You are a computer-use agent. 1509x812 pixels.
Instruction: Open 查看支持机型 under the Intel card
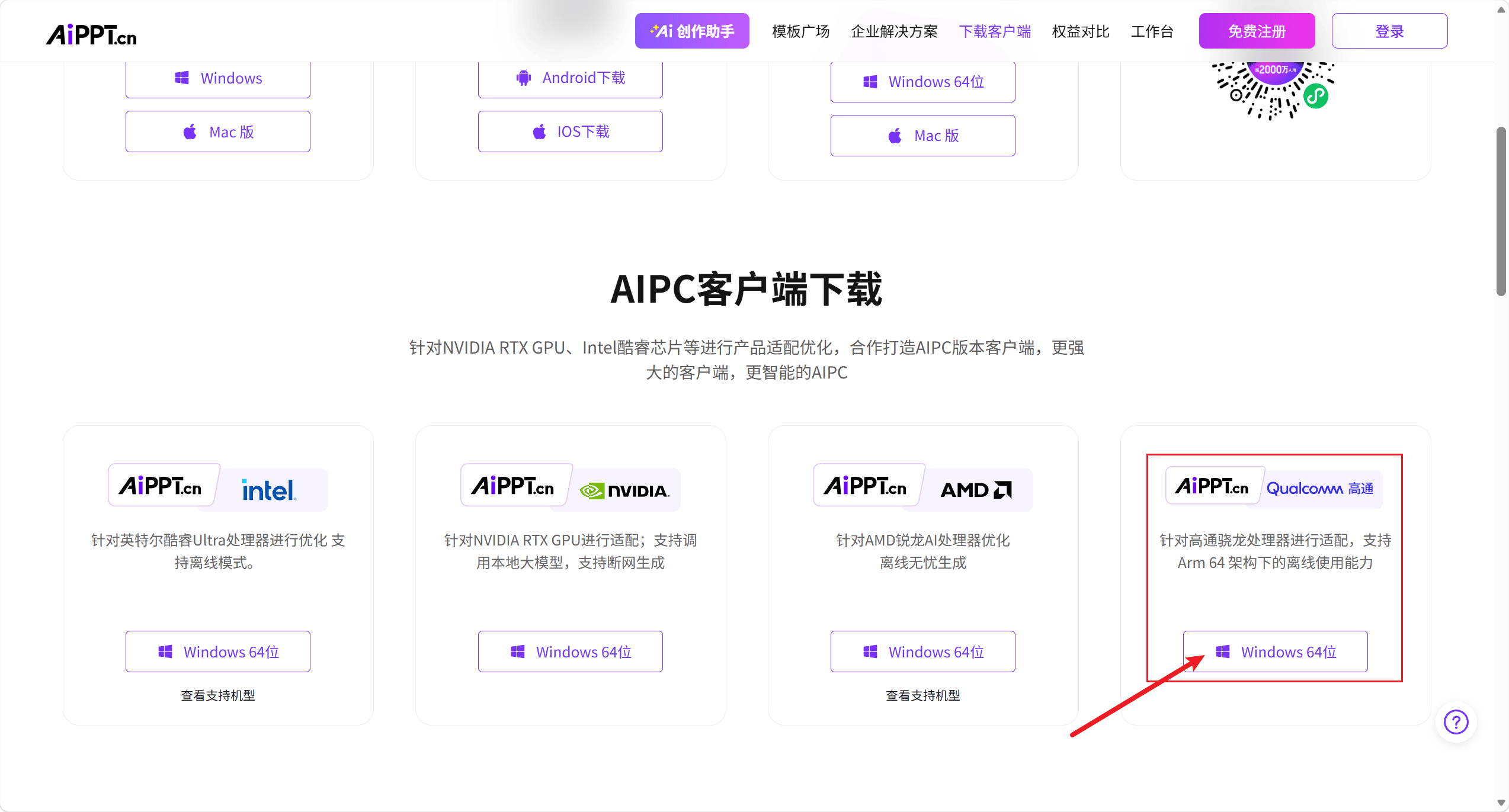[x=217, y=695]
